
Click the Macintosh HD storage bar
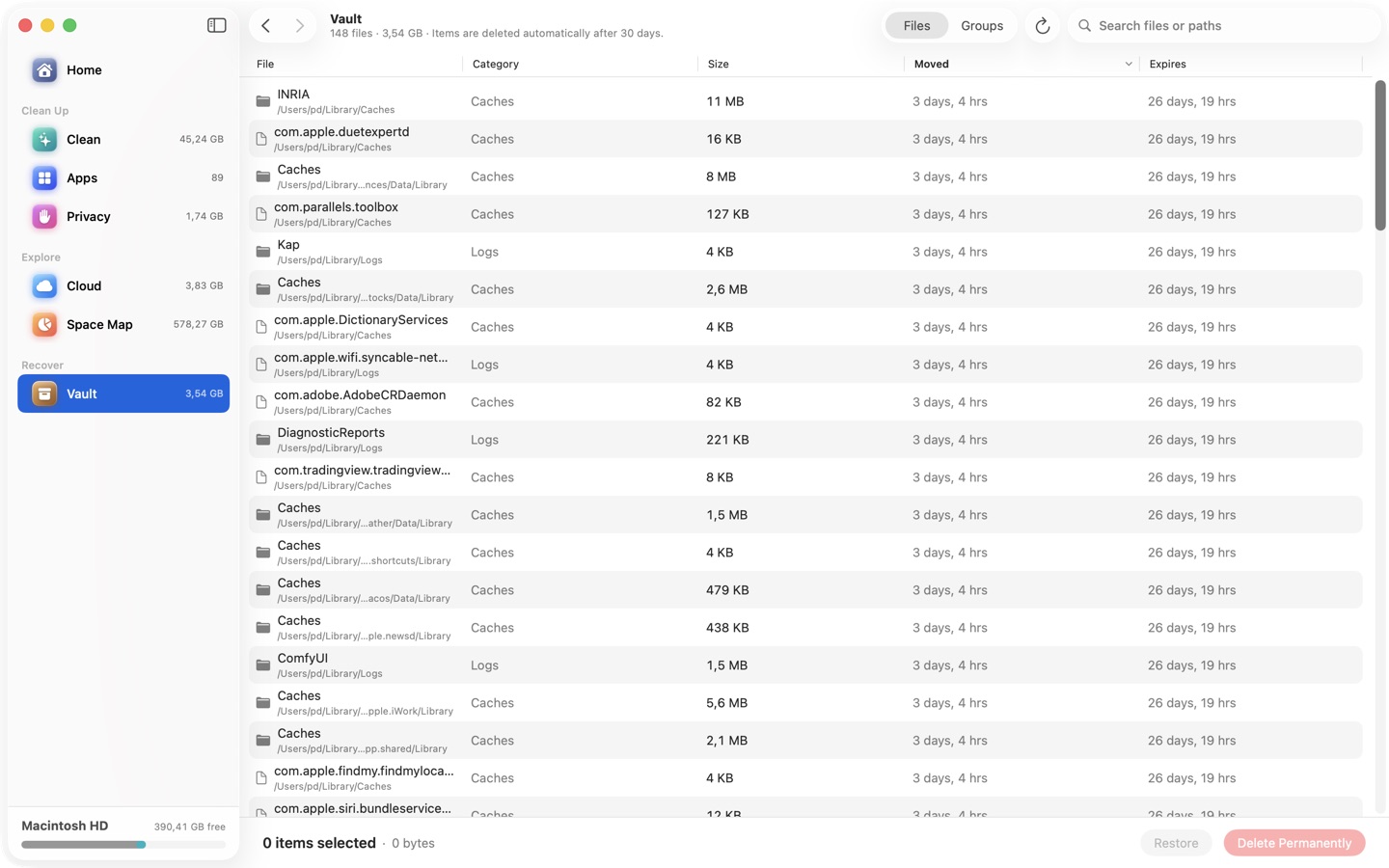123,845
